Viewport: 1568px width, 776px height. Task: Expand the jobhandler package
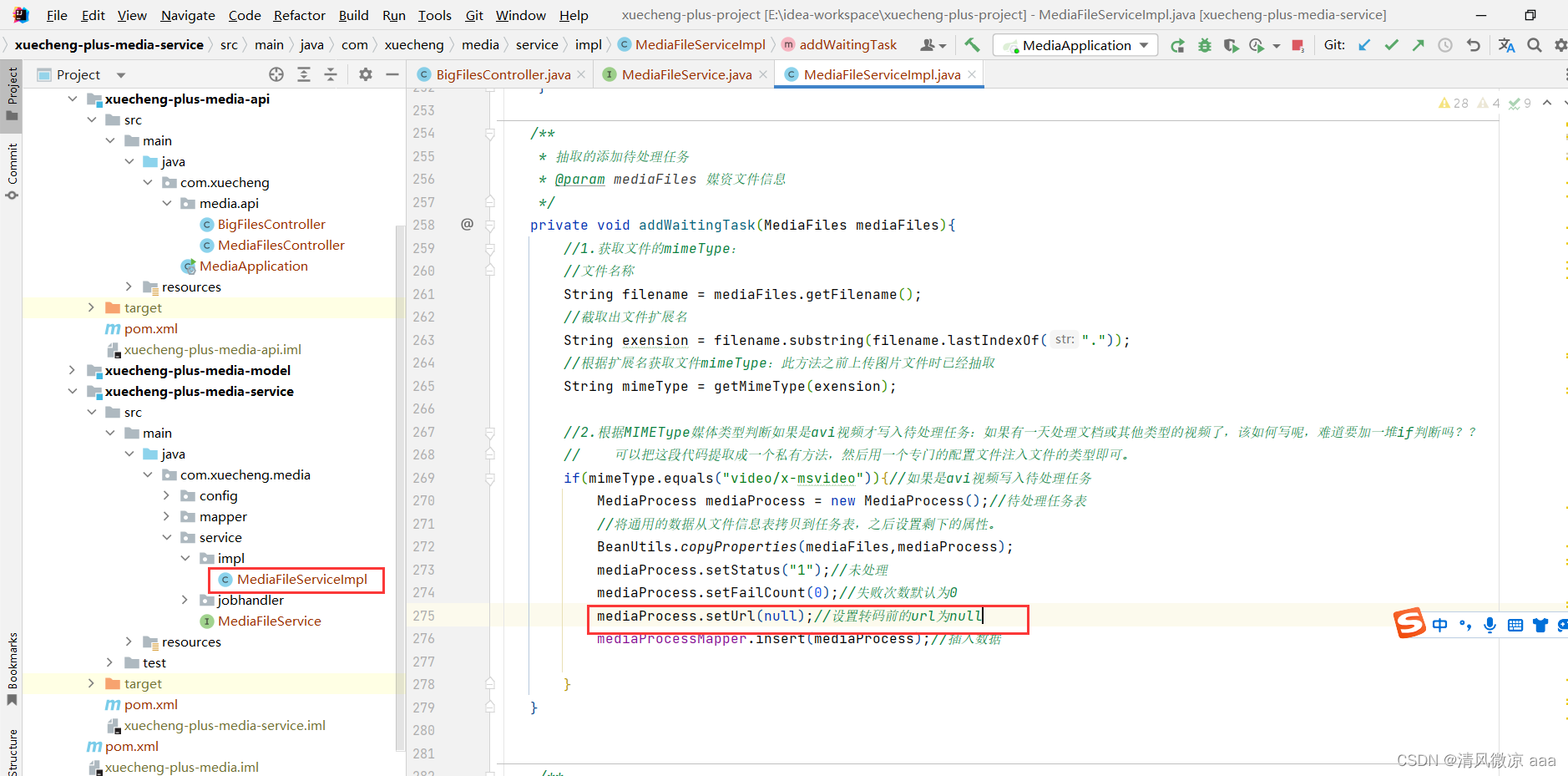point(185,600)
